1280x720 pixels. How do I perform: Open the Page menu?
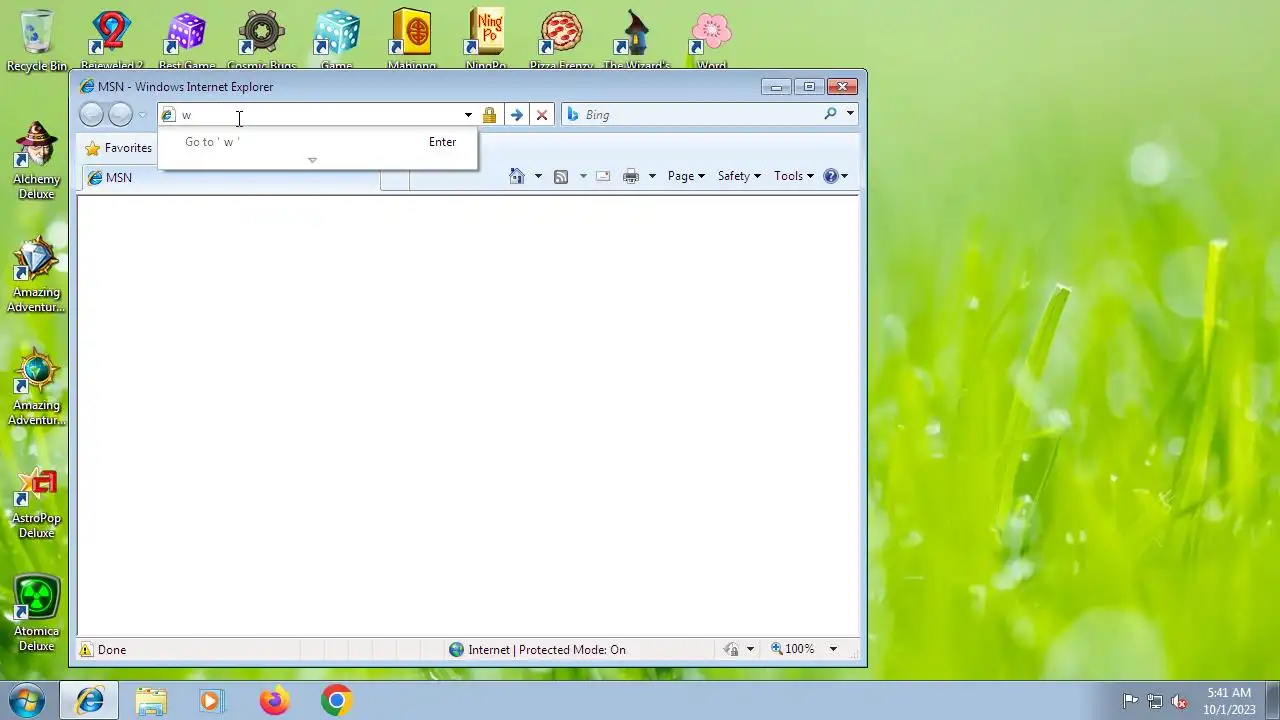click(686, 176)
